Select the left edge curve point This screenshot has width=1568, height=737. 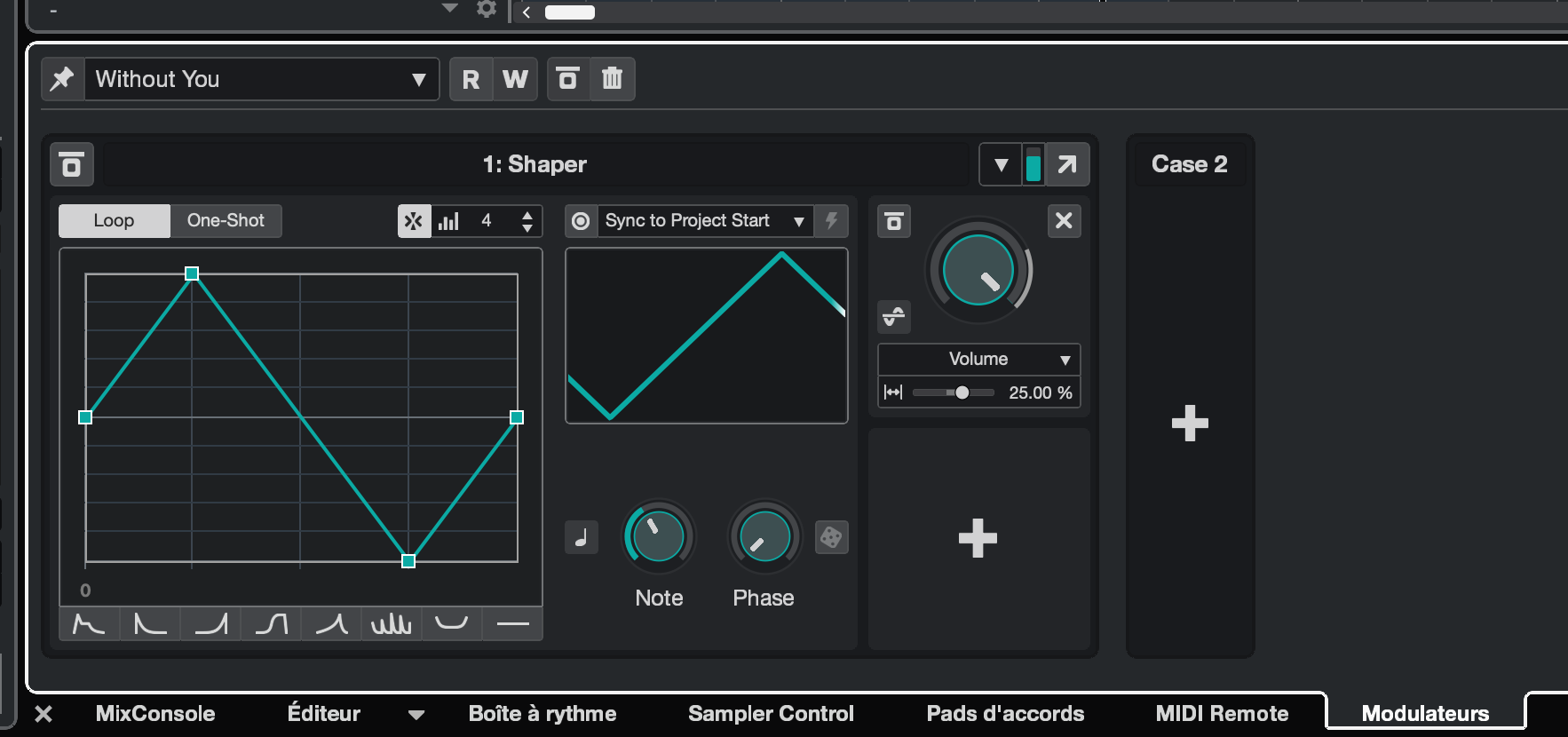pos(85,417)
